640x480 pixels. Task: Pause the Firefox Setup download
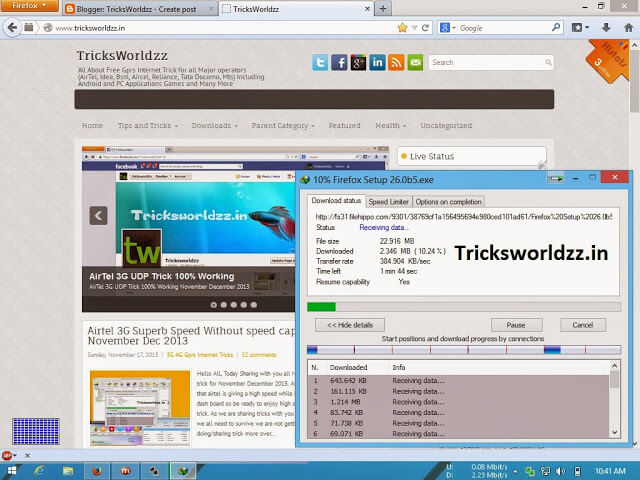tap(516, 325)
